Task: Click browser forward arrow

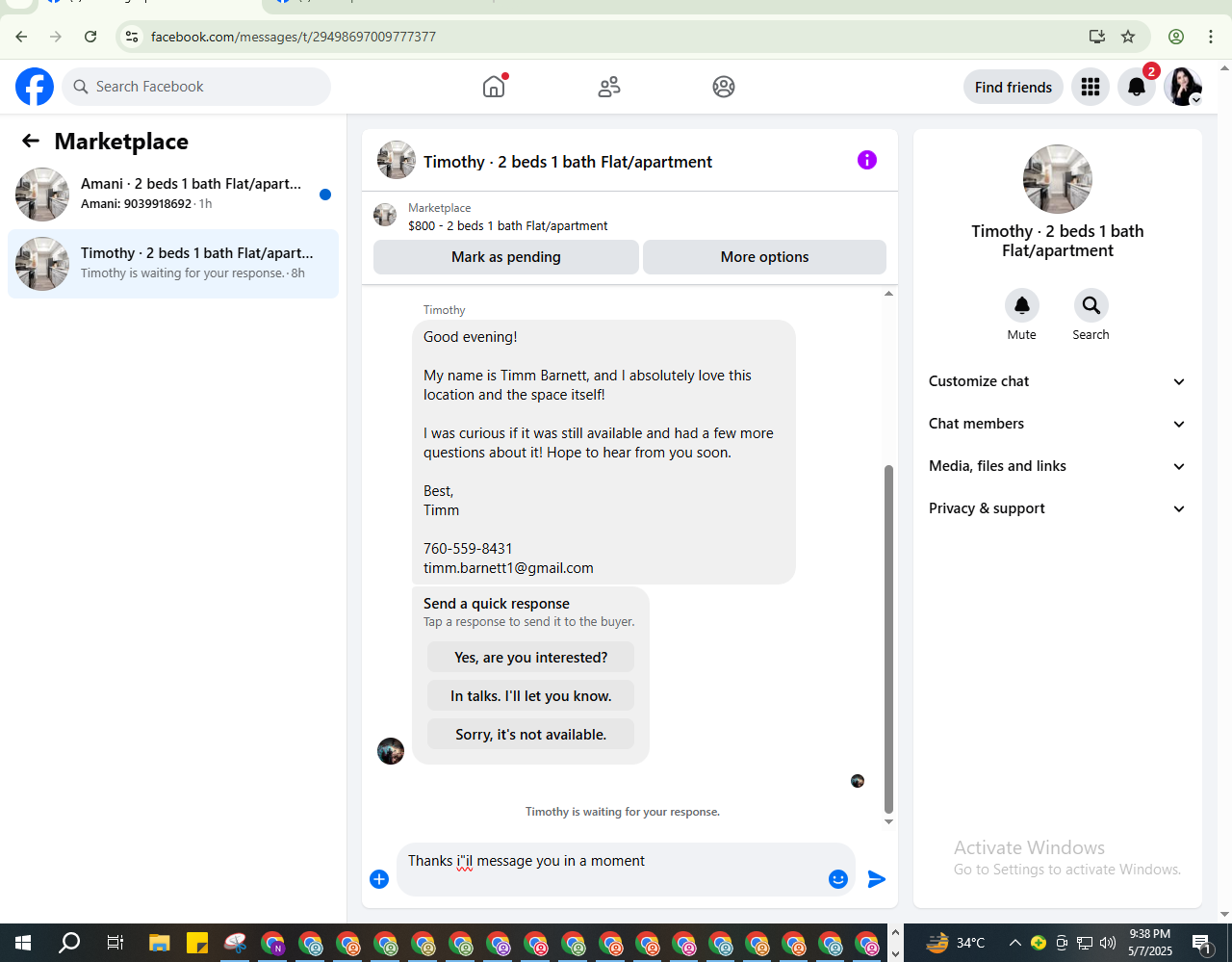Action: click(x=56, y=37)
